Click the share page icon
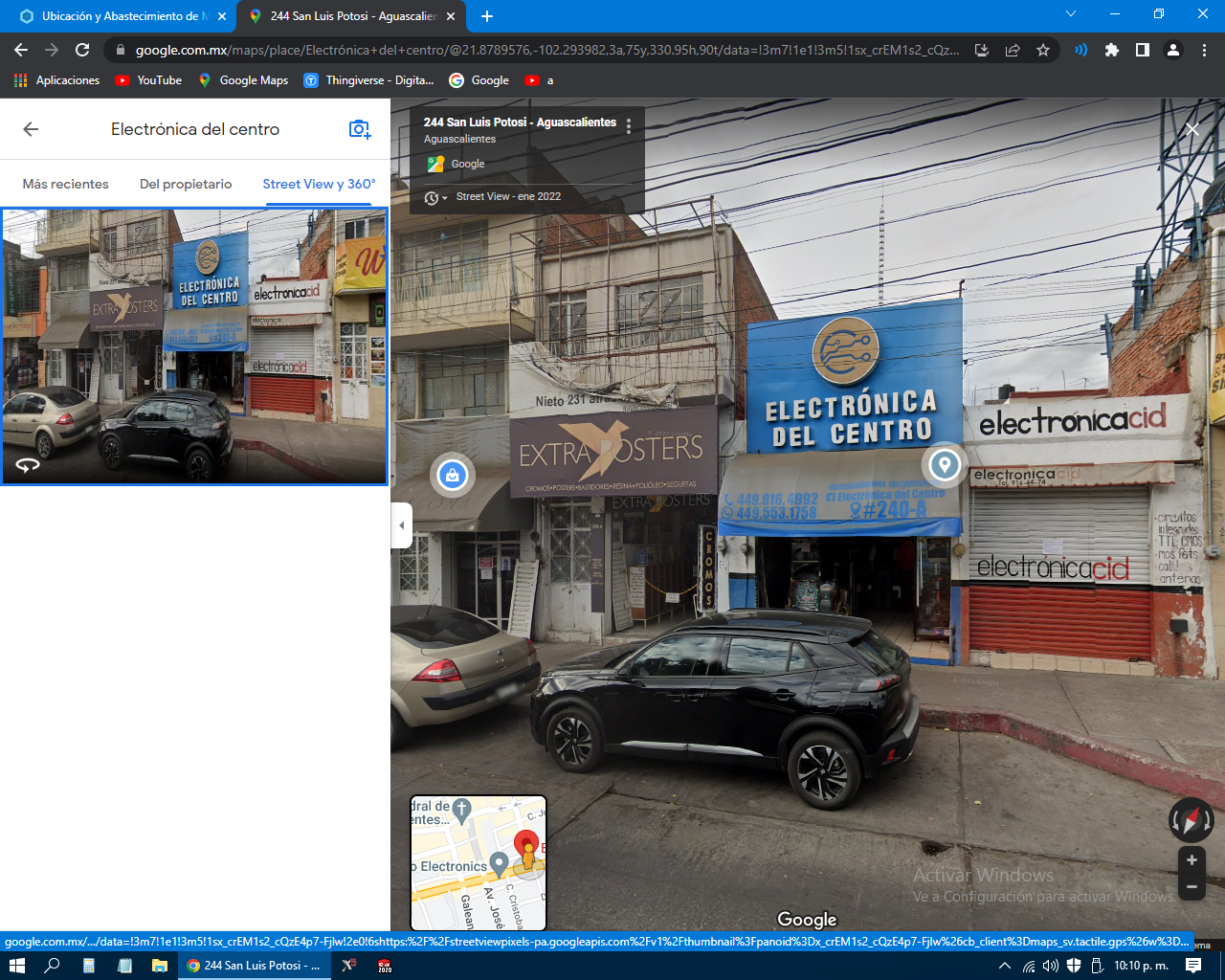 (x=1013, y=50)
